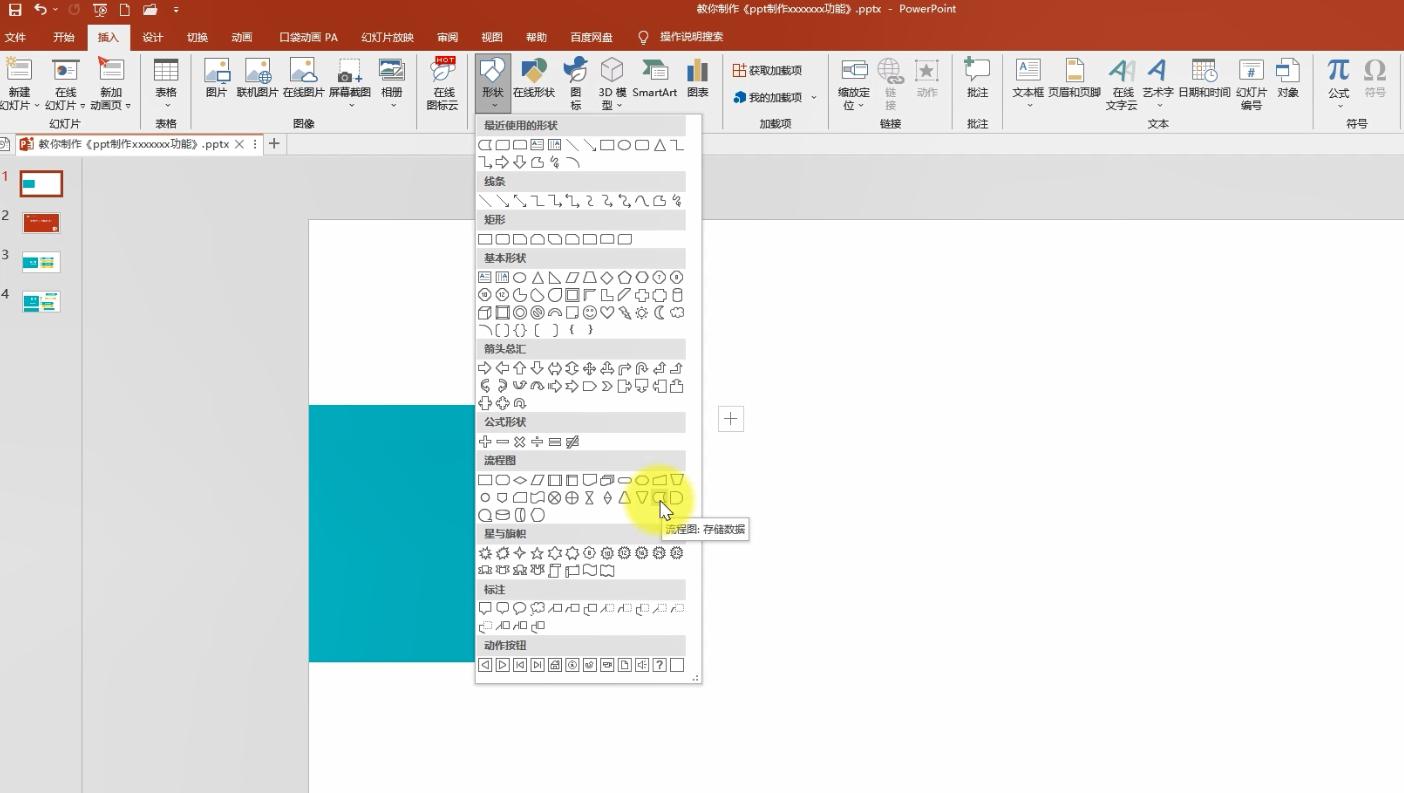The width and height of the screenshot is (1404, 793).
Task: Open the 审阅 review tab
Action: tap(447, 38)
